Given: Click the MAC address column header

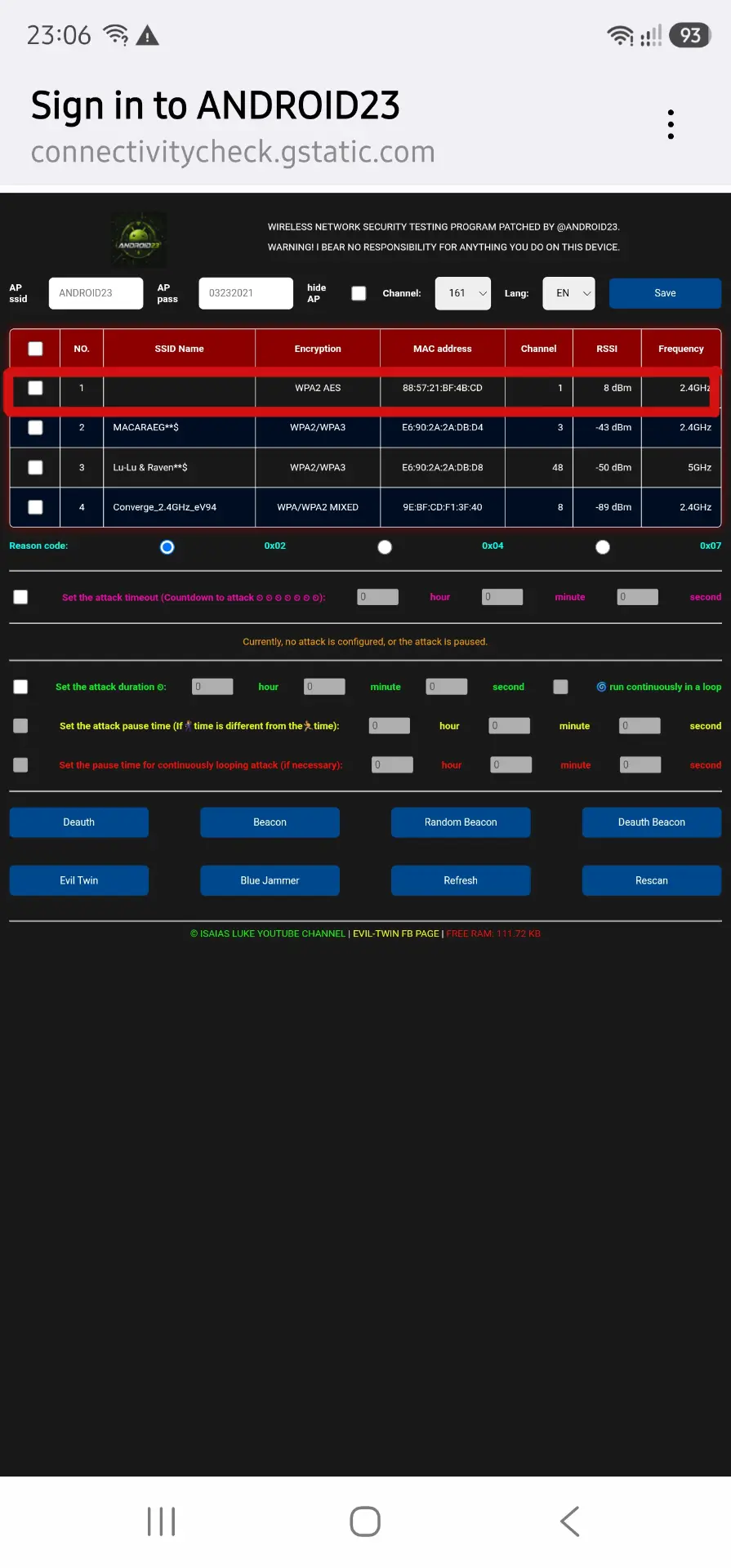Looking at the screenshot, I should point(443,349).
